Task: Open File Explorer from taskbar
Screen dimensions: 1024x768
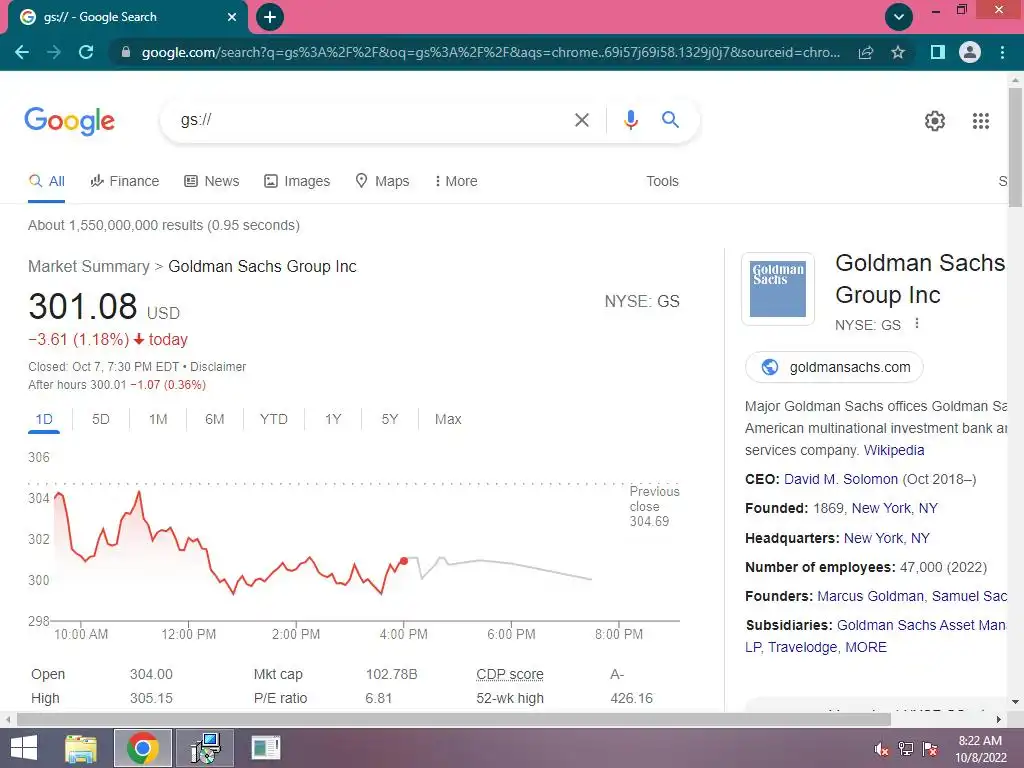Action: [x=81, y=748]
